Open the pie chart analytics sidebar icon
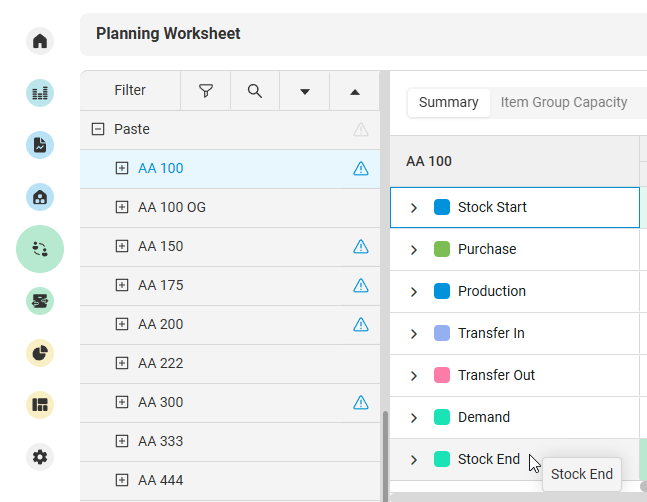647x502 pixels. (x=40, y=353)
